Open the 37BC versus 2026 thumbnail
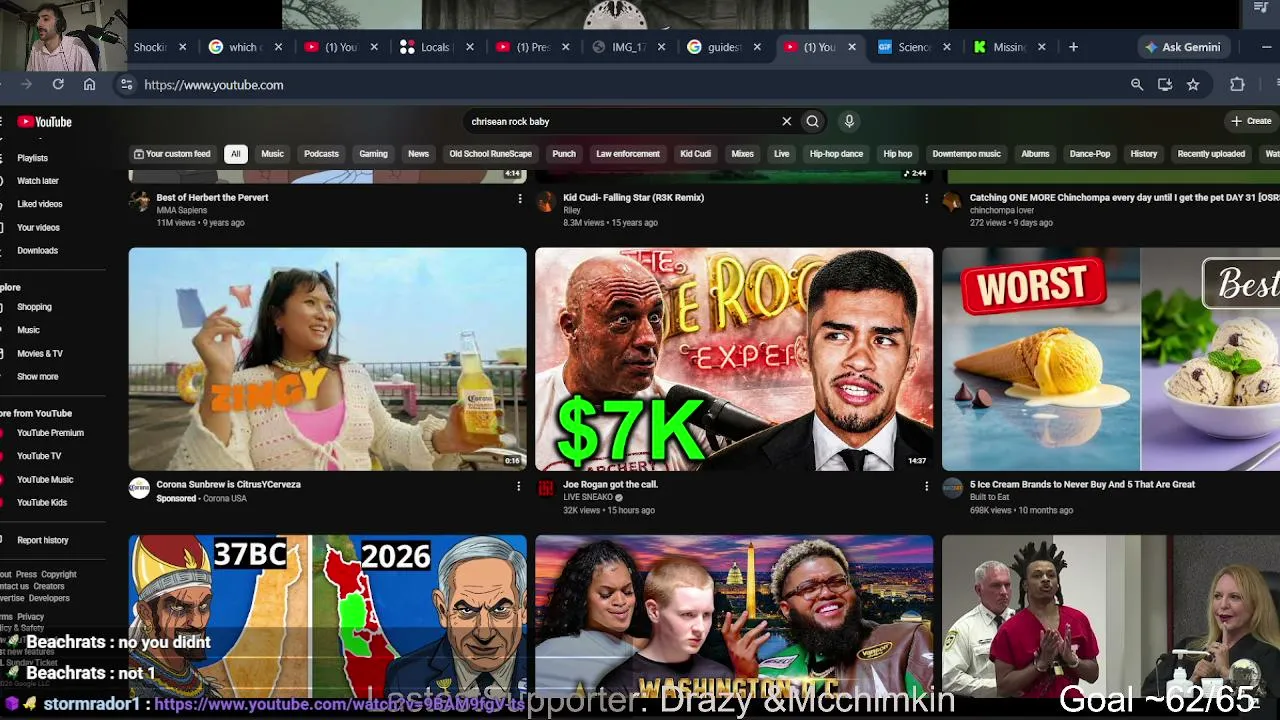1280x720 pixels. point(327,616)
